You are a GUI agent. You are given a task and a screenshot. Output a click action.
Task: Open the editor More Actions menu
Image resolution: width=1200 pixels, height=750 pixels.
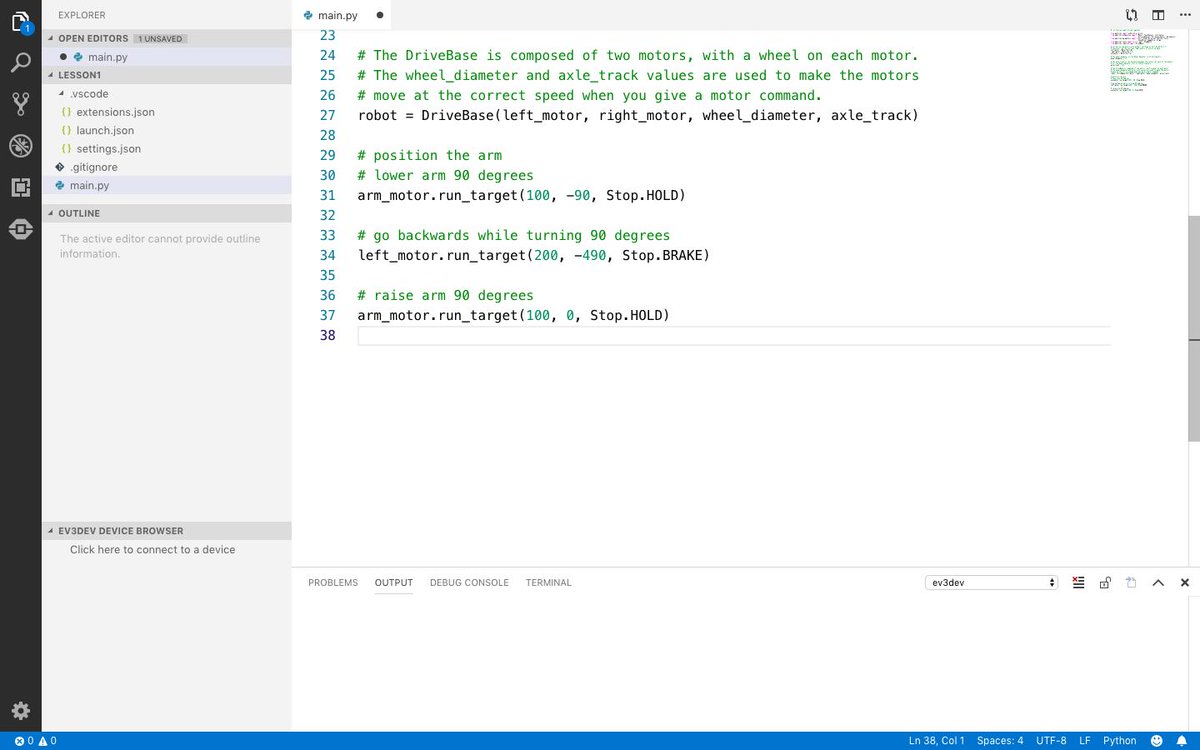click(x=1184, y=15)
